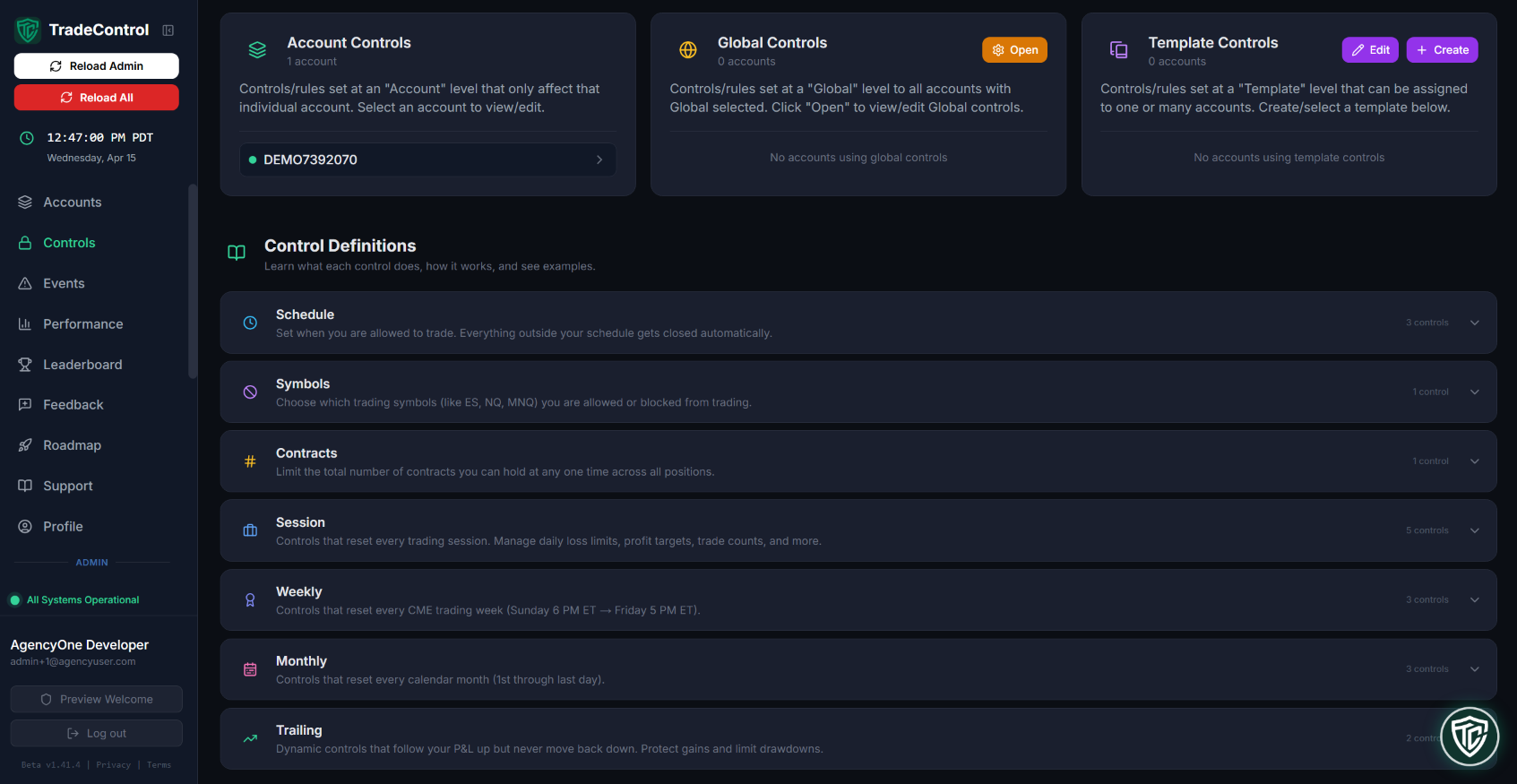This screenshot has width=1517, height=784.
Task: Click the '5 controls' count in Session row
Action: [x=1427, y=530]
